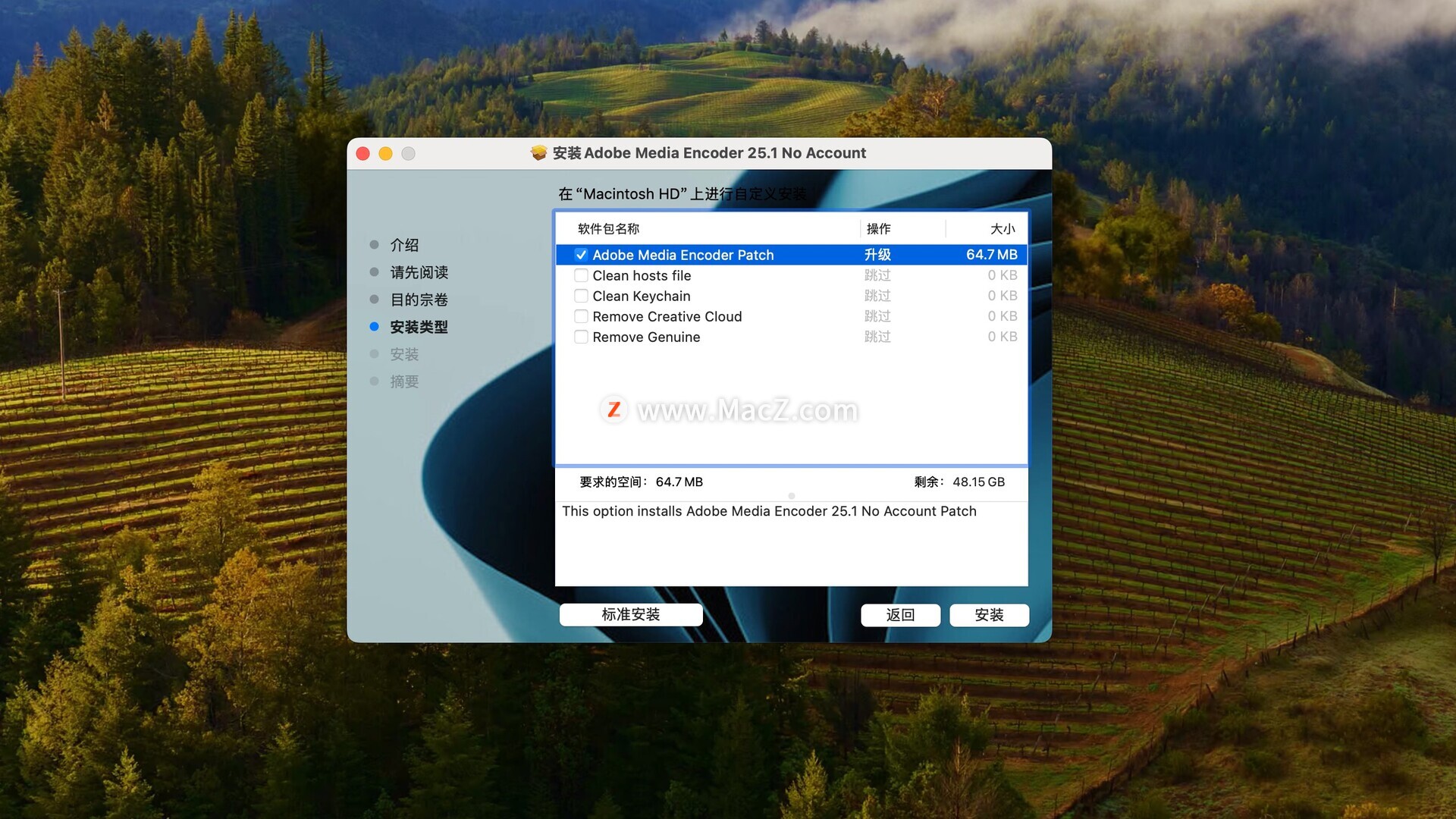Minimize the installer with the yellow button
Screen dimensions: 1456x819
click(x=385, y=154)
